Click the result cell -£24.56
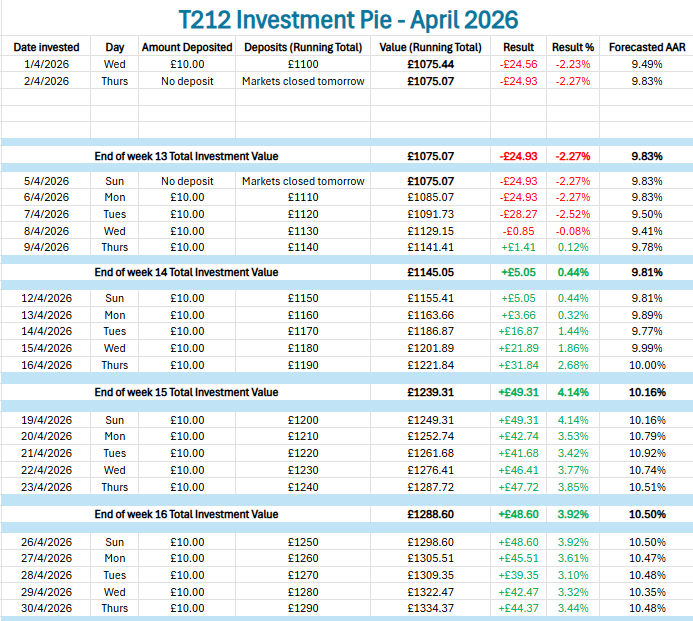Image resolution: width=693 pixels, height=621 pixels. [518, 64]
